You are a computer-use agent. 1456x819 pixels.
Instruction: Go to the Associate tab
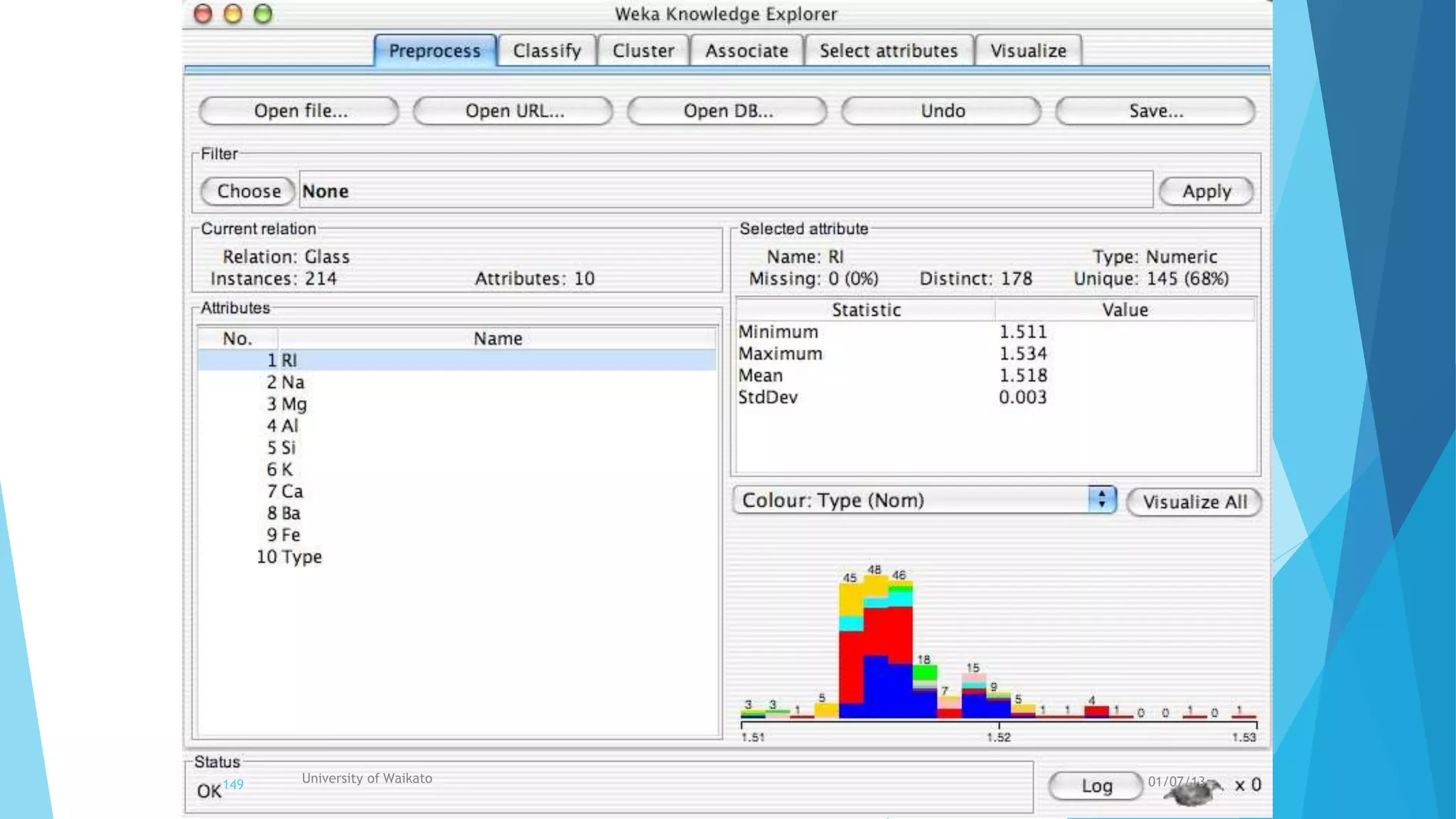coord(746,51)
